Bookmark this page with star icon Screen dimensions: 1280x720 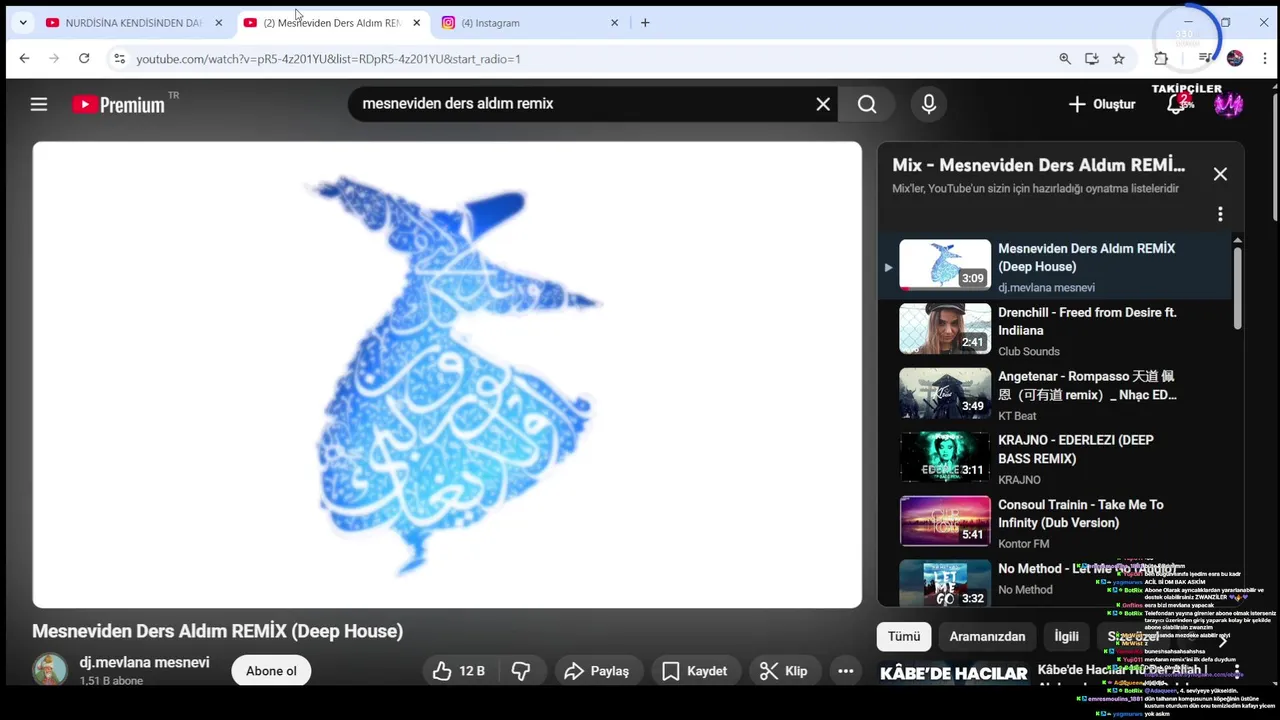pyautogui.click(x=1119, y=59)
